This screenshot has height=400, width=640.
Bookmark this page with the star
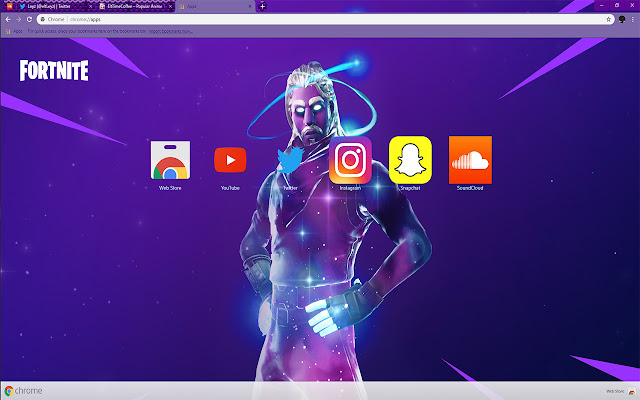(608, 19)
